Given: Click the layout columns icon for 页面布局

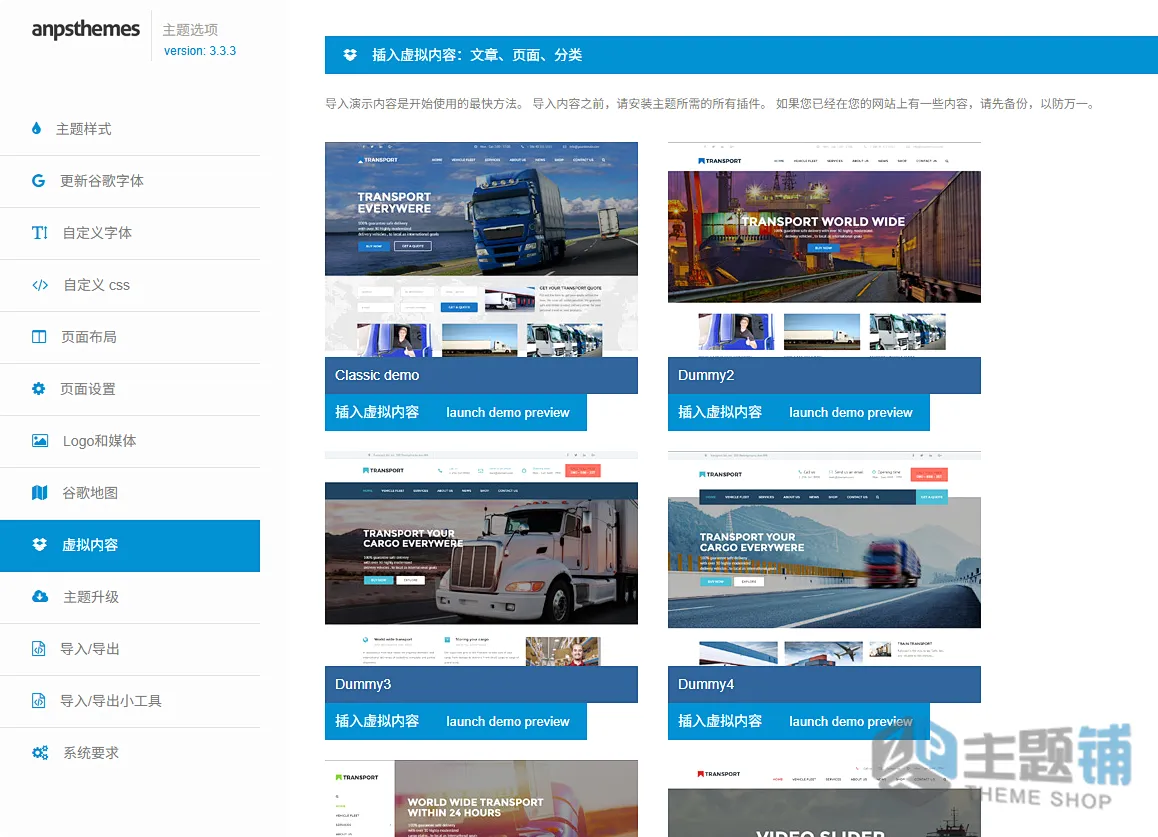Looking at the screenshot, I should pyautogui.click(x=39, y=337).
